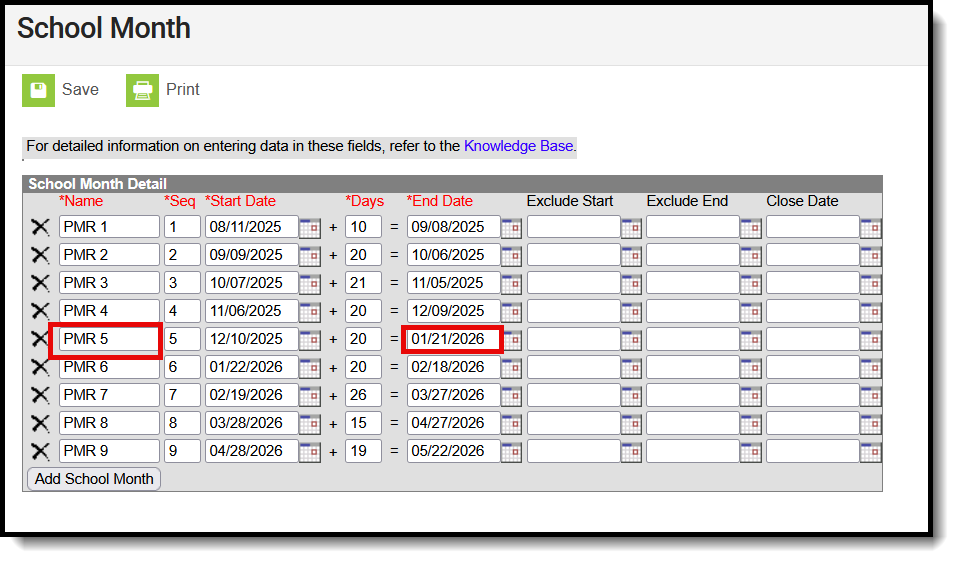Click End Date field showing 03/27/2026
This screenshot has width=958, height=562.
453,395
